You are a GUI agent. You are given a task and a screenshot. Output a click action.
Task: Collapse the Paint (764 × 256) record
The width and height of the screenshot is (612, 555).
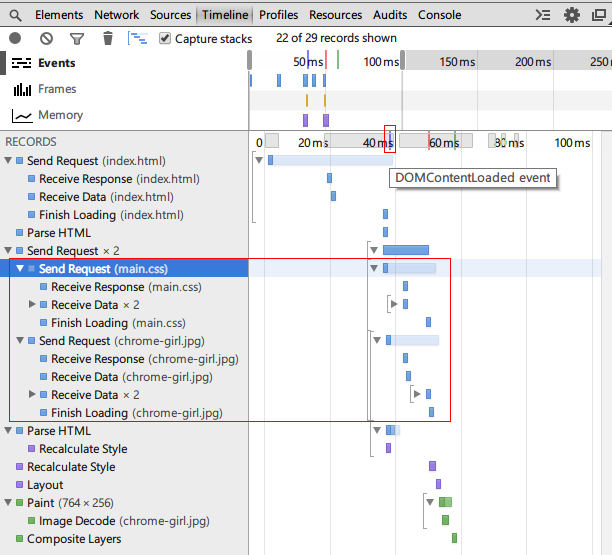[x=8, y=502]
